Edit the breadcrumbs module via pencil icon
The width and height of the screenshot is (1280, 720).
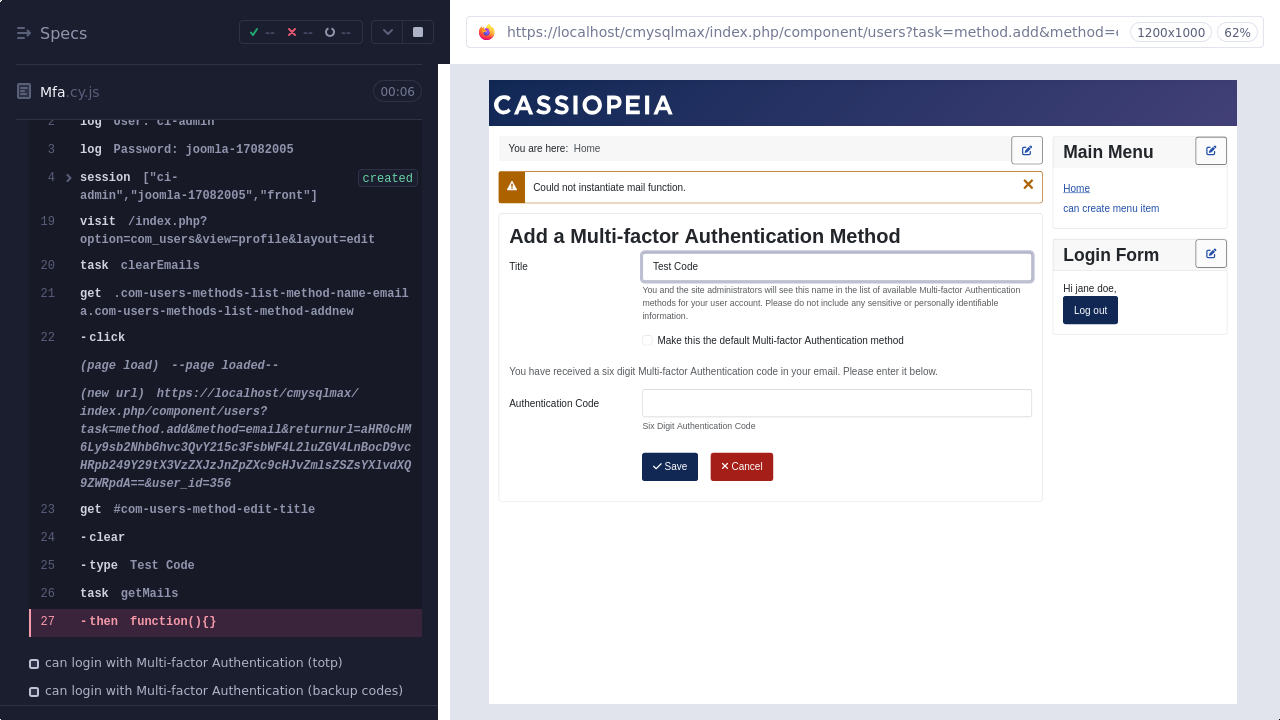pyautogui.click(x=1027, y=150)
